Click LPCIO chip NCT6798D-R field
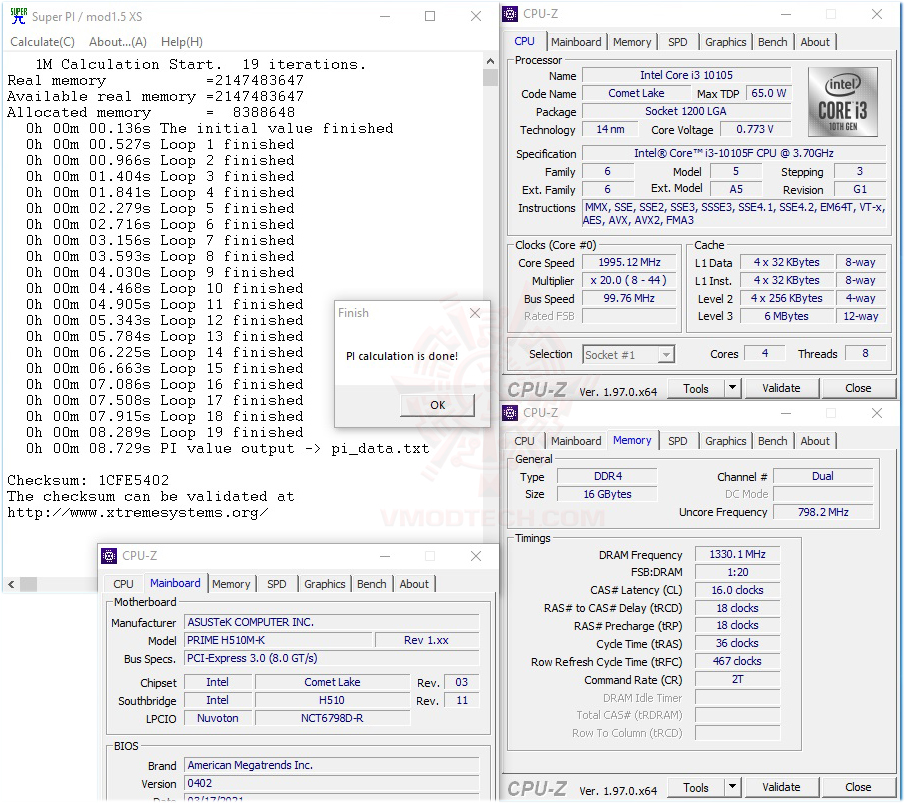This screenshot has width=905, height=803. [332, 718]
